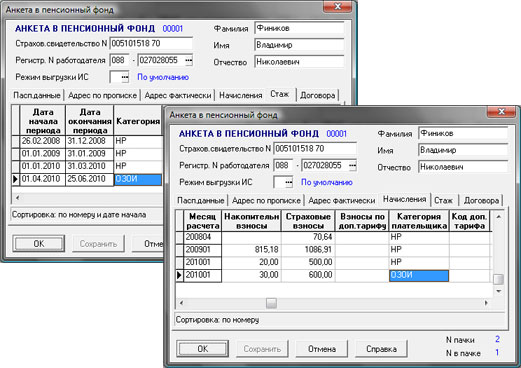Open export mode selector in front window
Image resolution: width=521 pixels, height=368 pixels.
pyautogui.click(x=289, y=182)
